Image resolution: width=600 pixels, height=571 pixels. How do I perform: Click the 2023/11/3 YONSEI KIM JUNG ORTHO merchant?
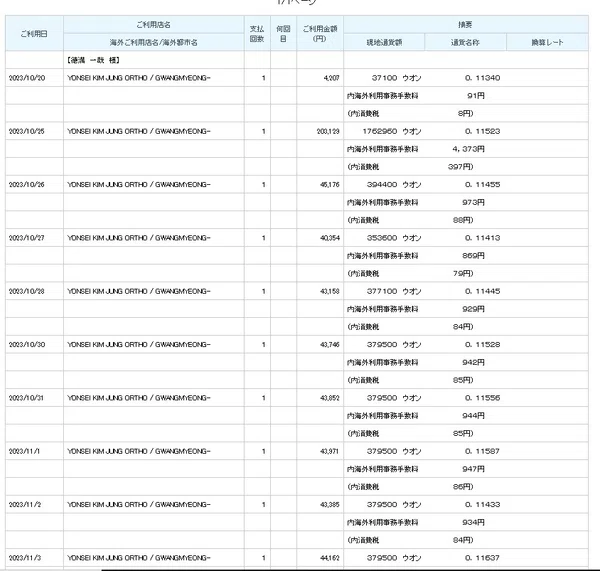(139, 558)
